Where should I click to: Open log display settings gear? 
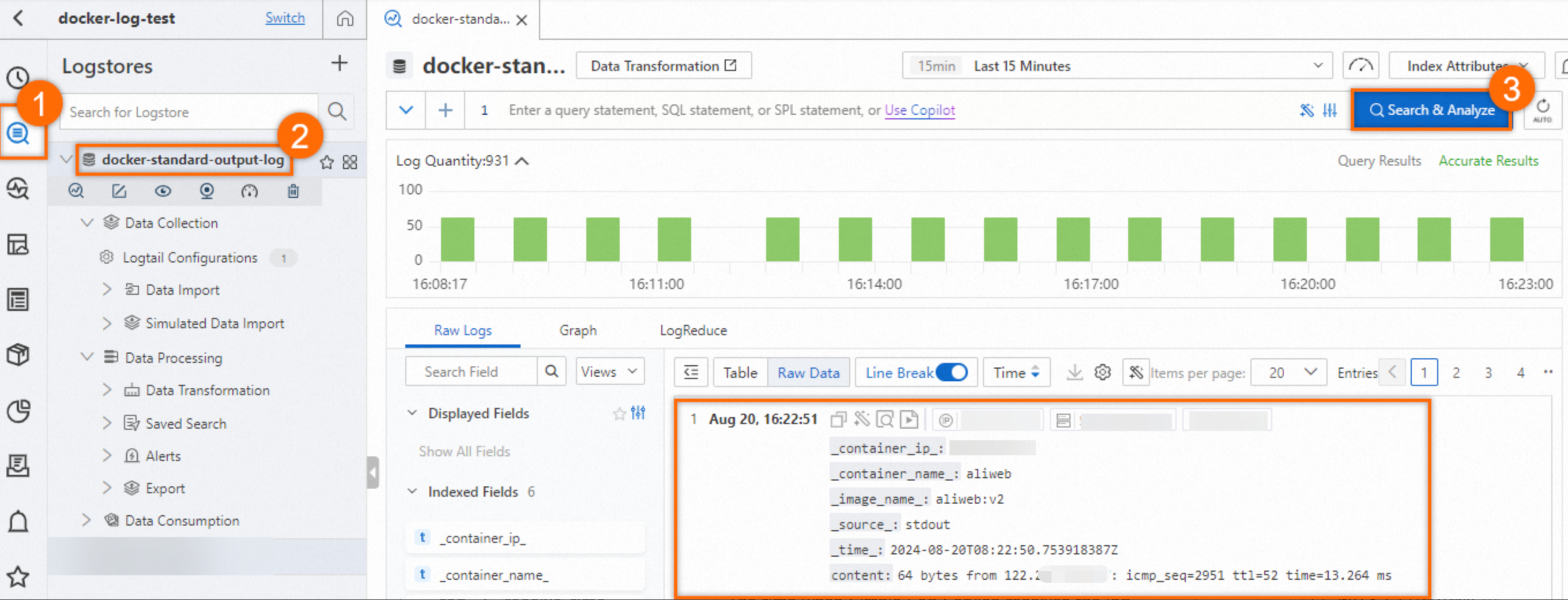click(1102, 372)
